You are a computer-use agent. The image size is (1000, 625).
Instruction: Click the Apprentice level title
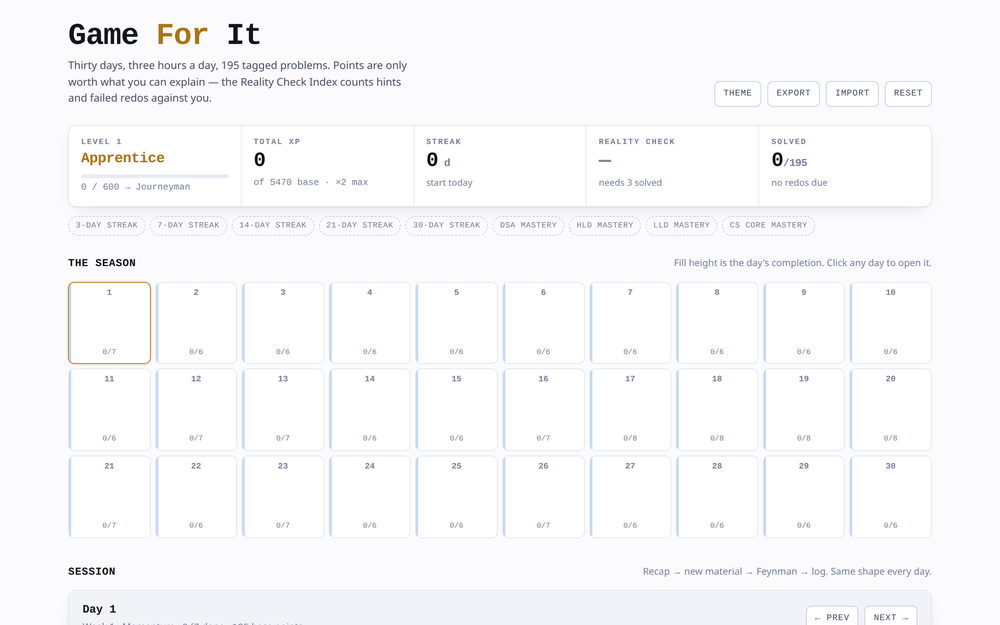[122, 158]
